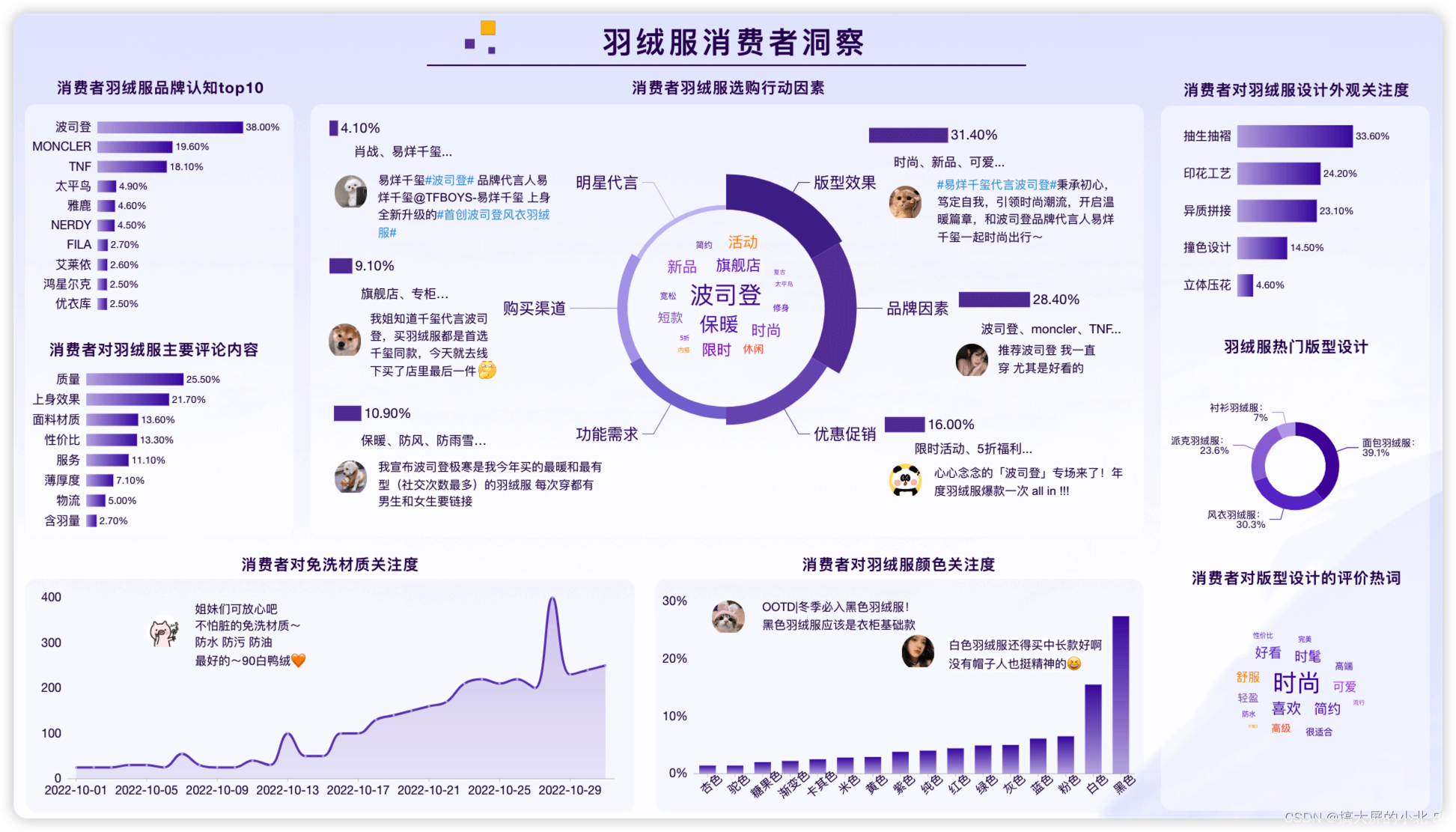Click the 羽绒服消费者洞察 main title
1456x832 pixels.
pos(733,43)
